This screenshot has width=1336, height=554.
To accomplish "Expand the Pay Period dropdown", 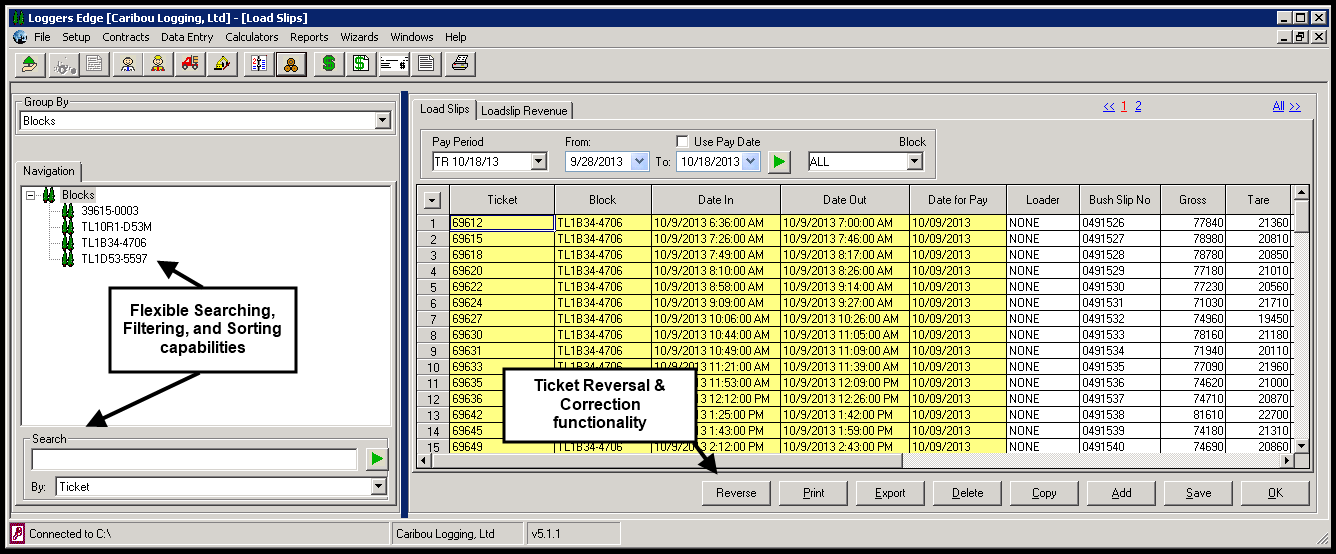I will 489,161.
